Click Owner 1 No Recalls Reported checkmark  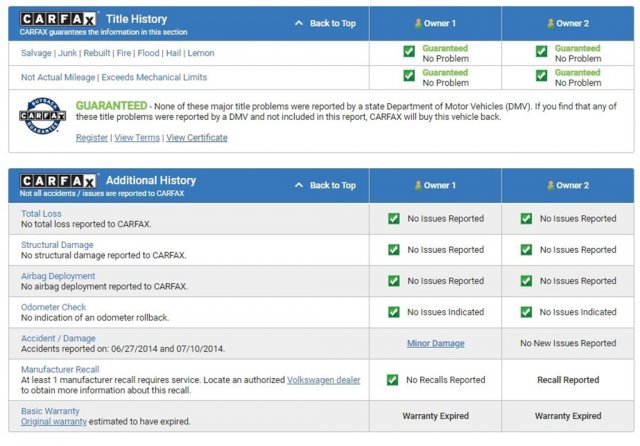pos(394,380)
